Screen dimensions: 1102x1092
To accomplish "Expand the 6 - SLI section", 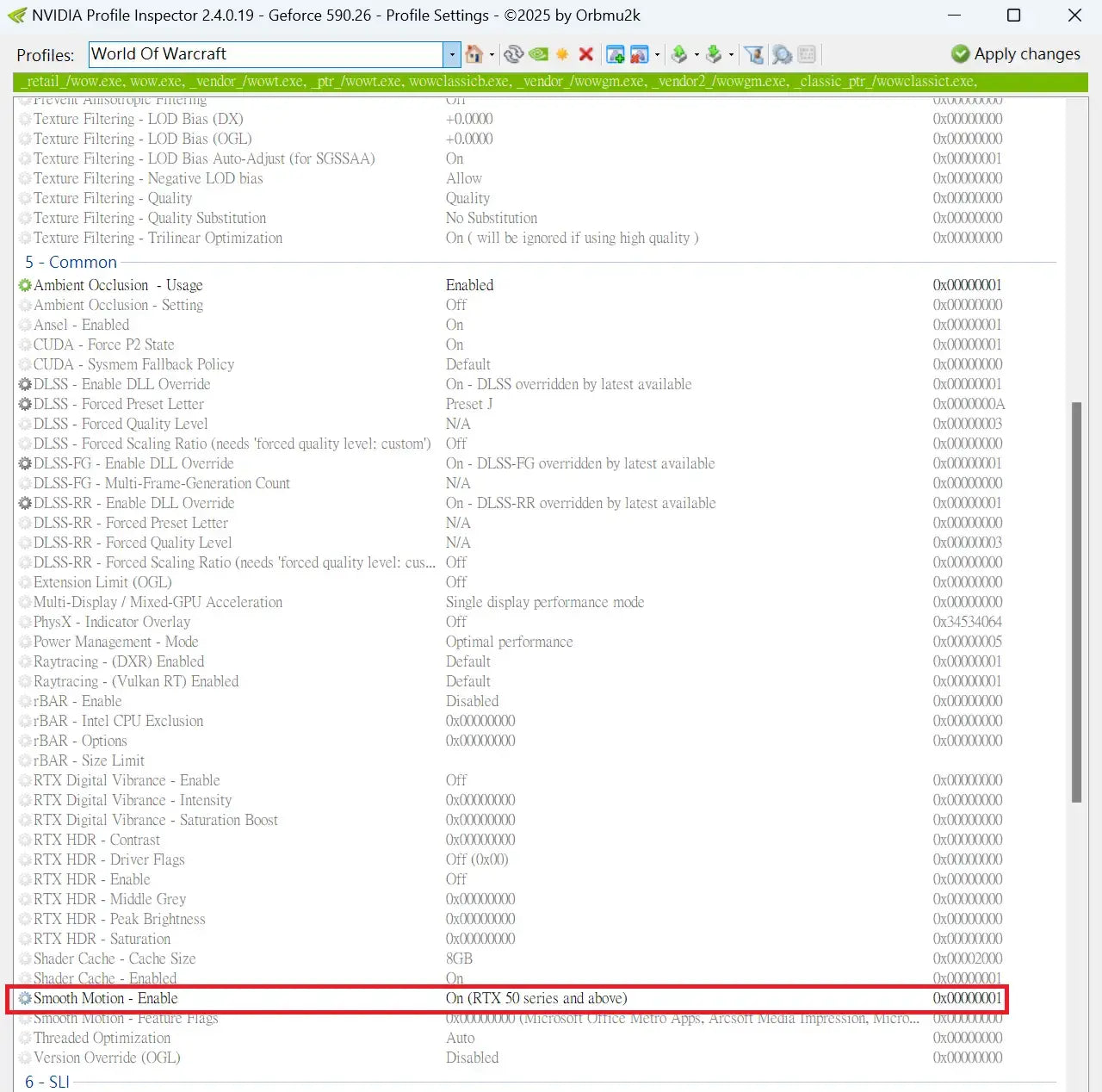I will point(47,1082).
